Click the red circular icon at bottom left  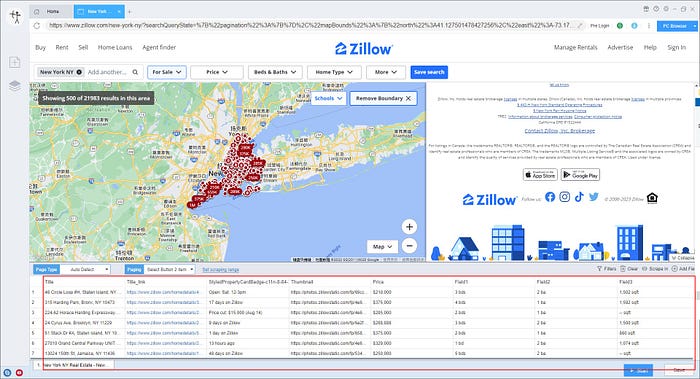[19, 372]
